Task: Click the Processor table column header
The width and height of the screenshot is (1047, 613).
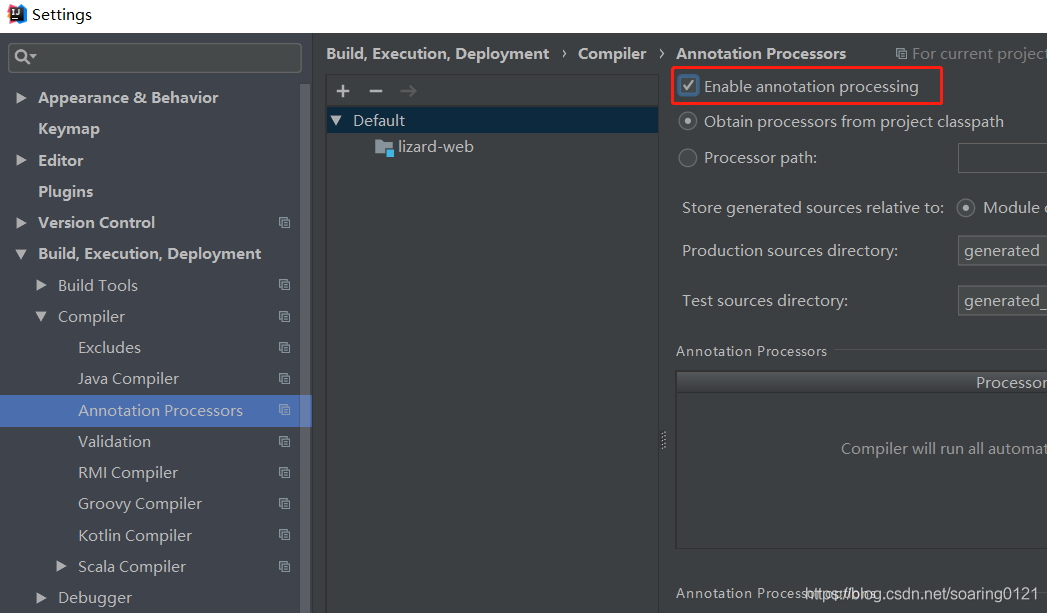Action: click(861, 383)
